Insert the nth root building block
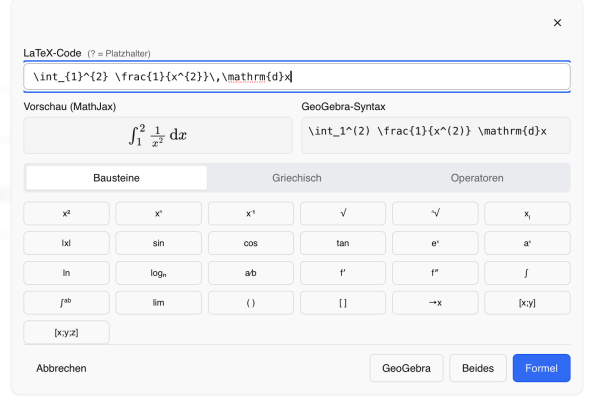Screen dimensions: 600x403 pos(435,213)
